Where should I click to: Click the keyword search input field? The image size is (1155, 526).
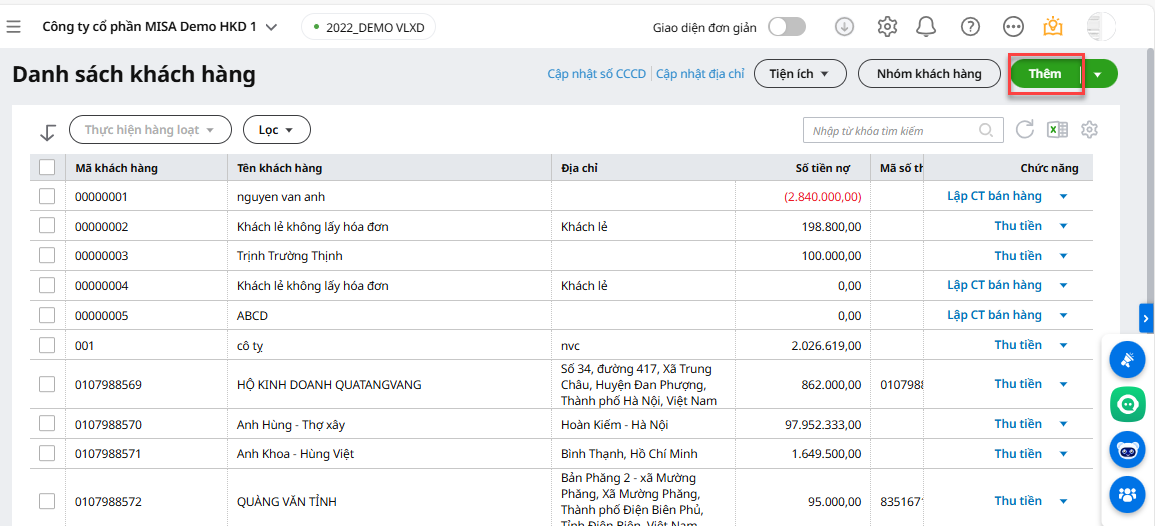[890, 131]
